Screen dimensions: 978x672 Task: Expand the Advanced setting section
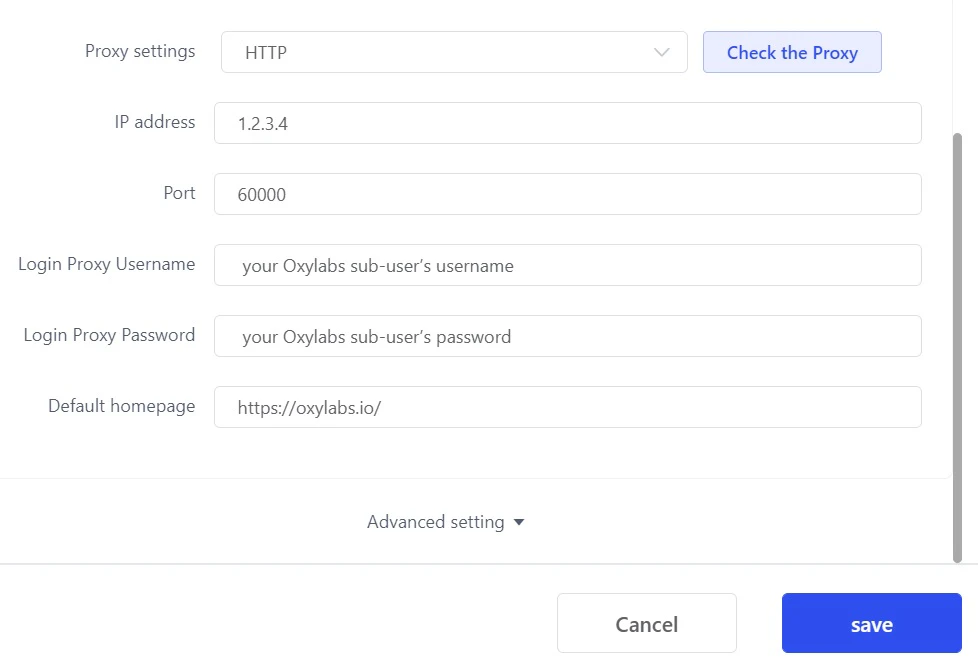(x=436, y=522)
